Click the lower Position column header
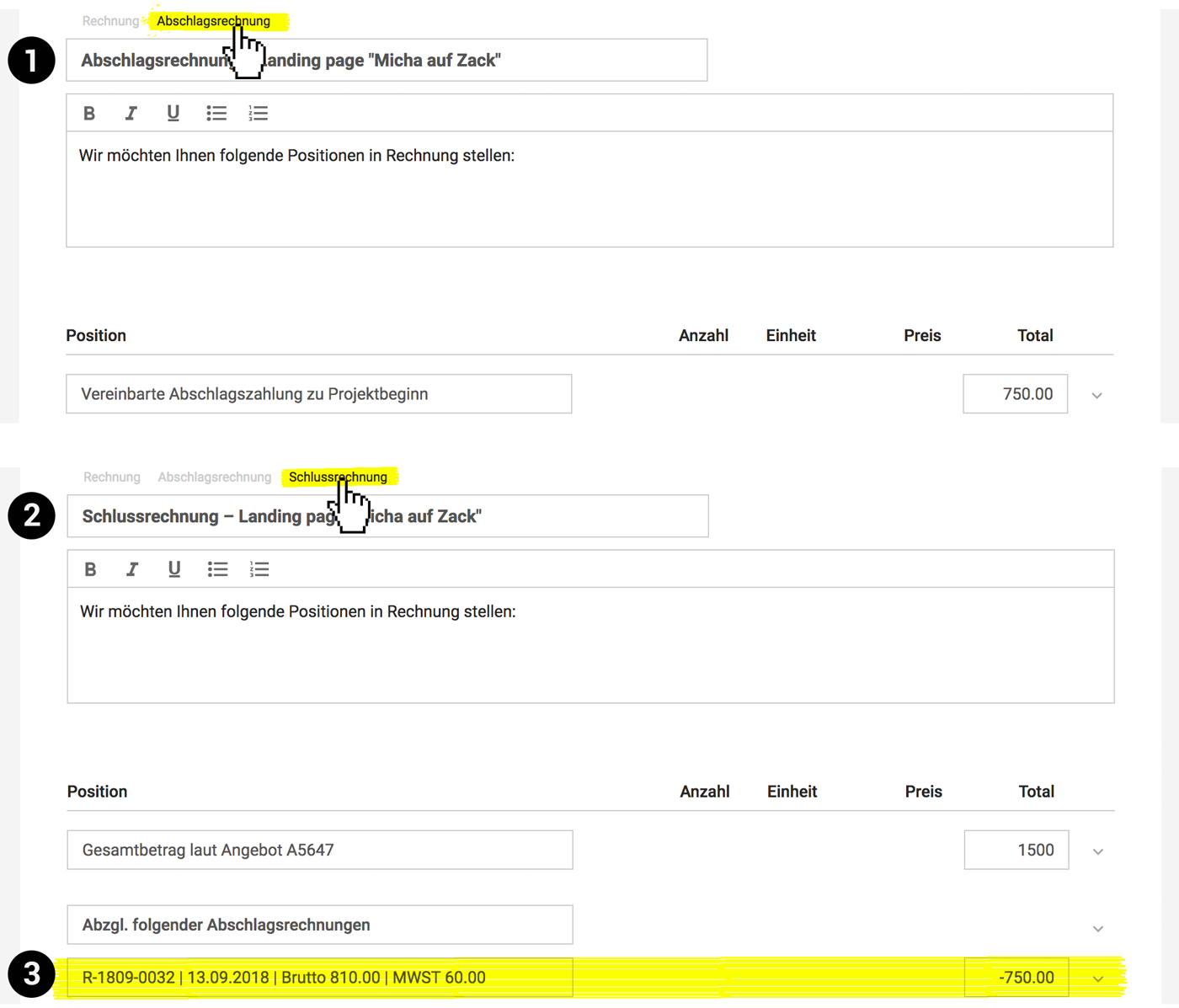The height and width of the screenshot is (1008, 1179). 97,792
